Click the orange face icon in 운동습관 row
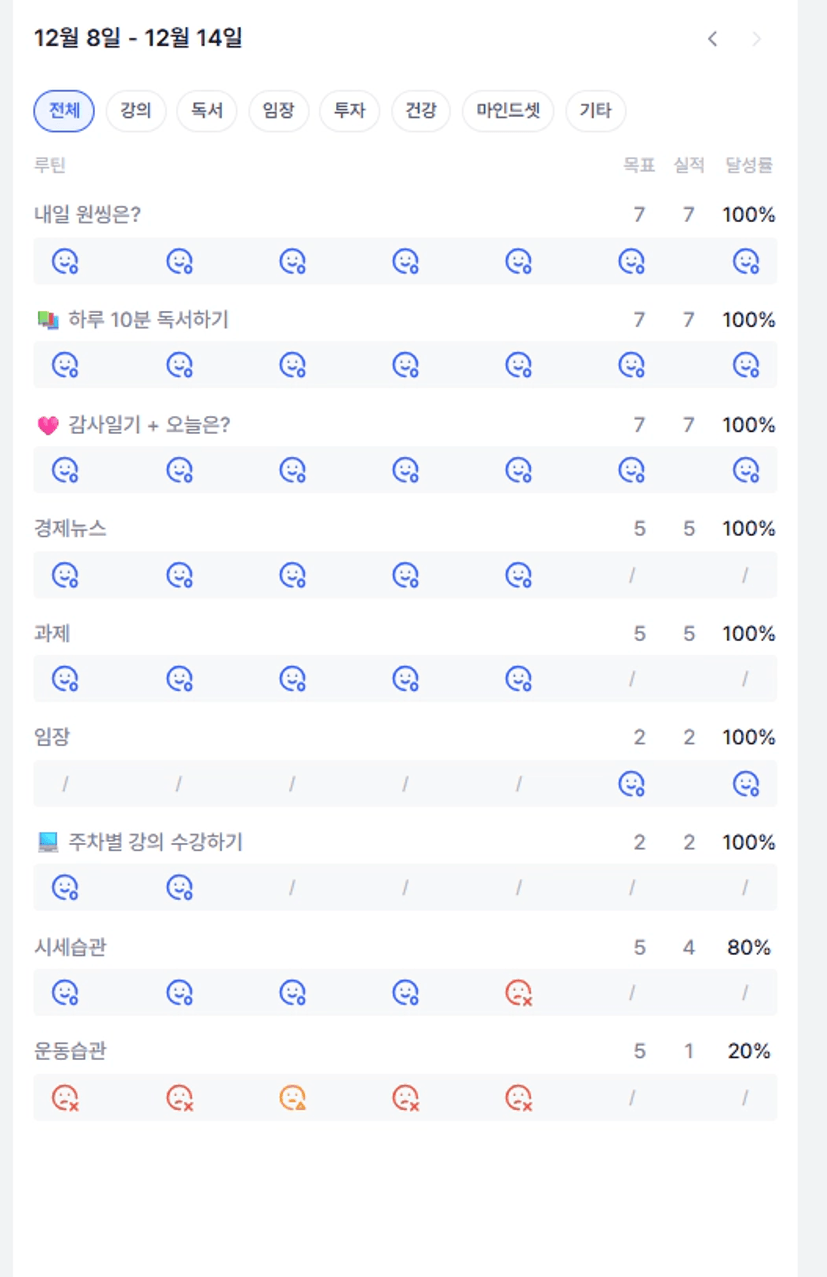The width and height of the screenshot is (827, 1277). click(x=292, y=1098)
